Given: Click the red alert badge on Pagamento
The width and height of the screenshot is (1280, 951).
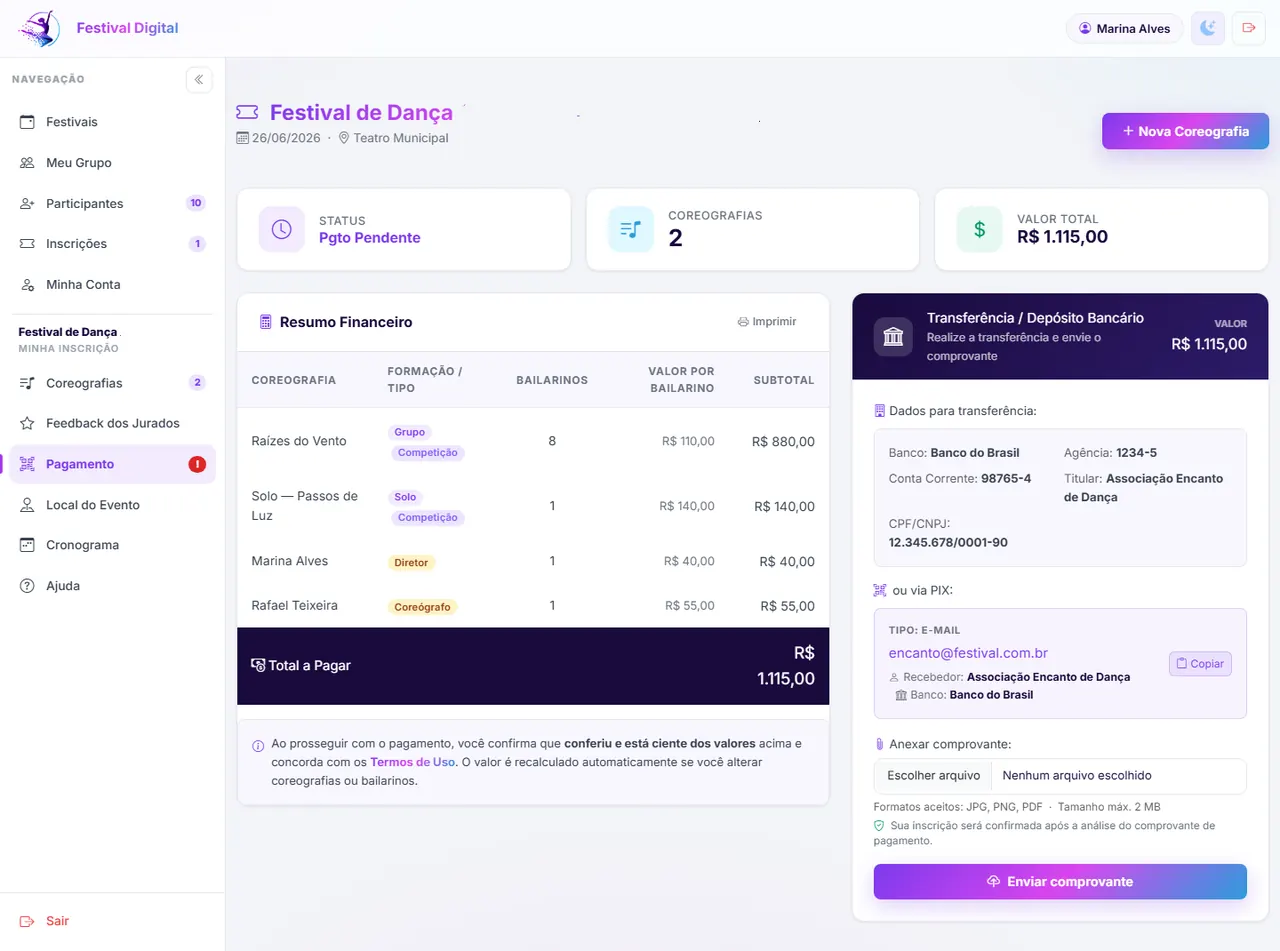Looking at the screenshot, I should click(x=197, y=464).
